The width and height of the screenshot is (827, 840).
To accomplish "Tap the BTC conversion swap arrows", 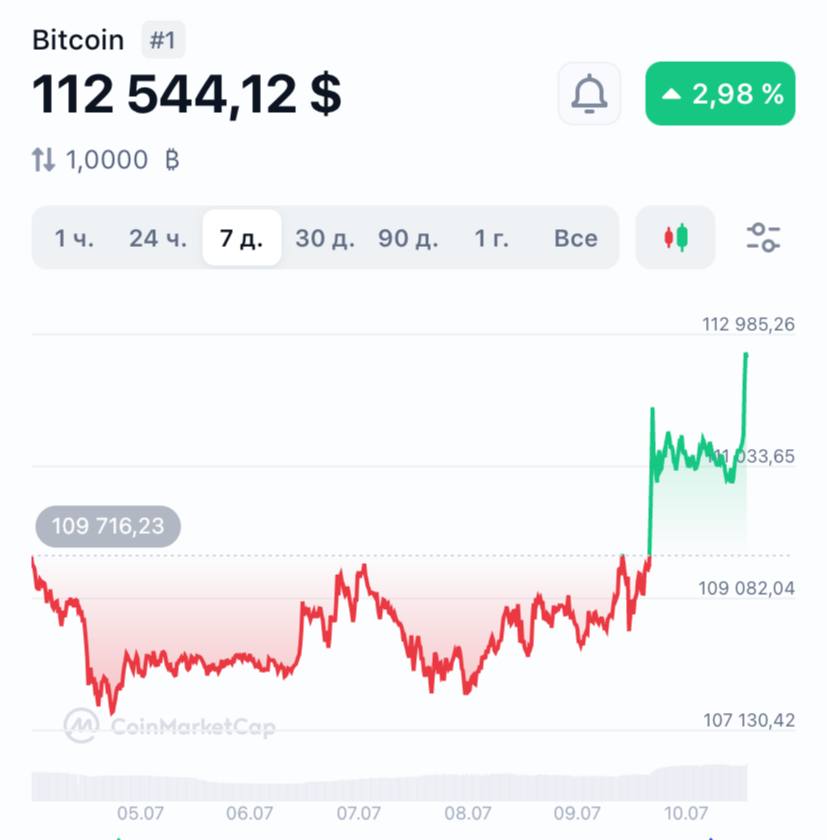I will point(43,160).
